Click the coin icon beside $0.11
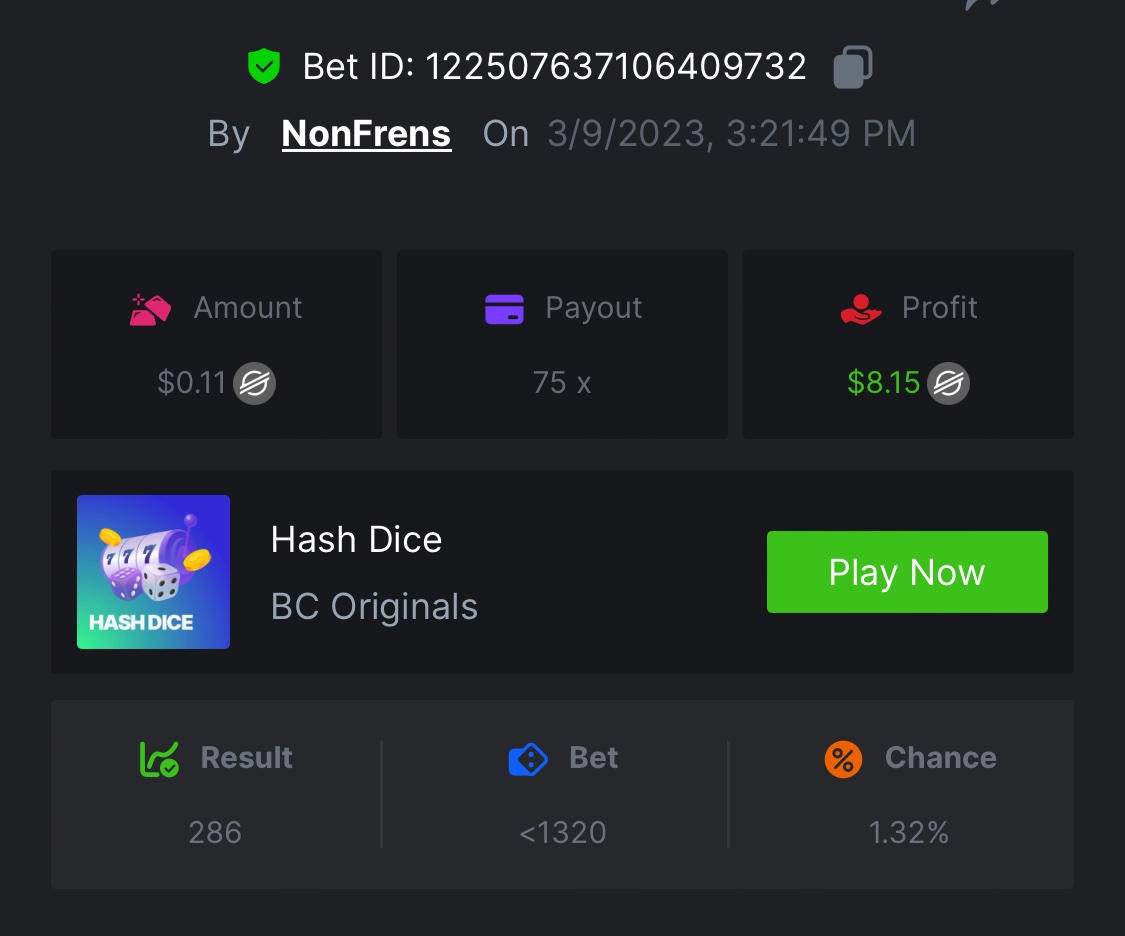This screenshot has width=1125, height=936. pos(255,384)
